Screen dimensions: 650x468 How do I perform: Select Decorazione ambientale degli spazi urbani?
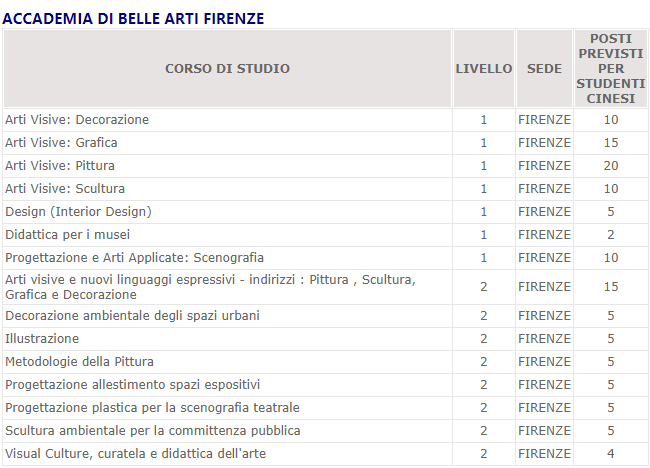click(132, 316)
